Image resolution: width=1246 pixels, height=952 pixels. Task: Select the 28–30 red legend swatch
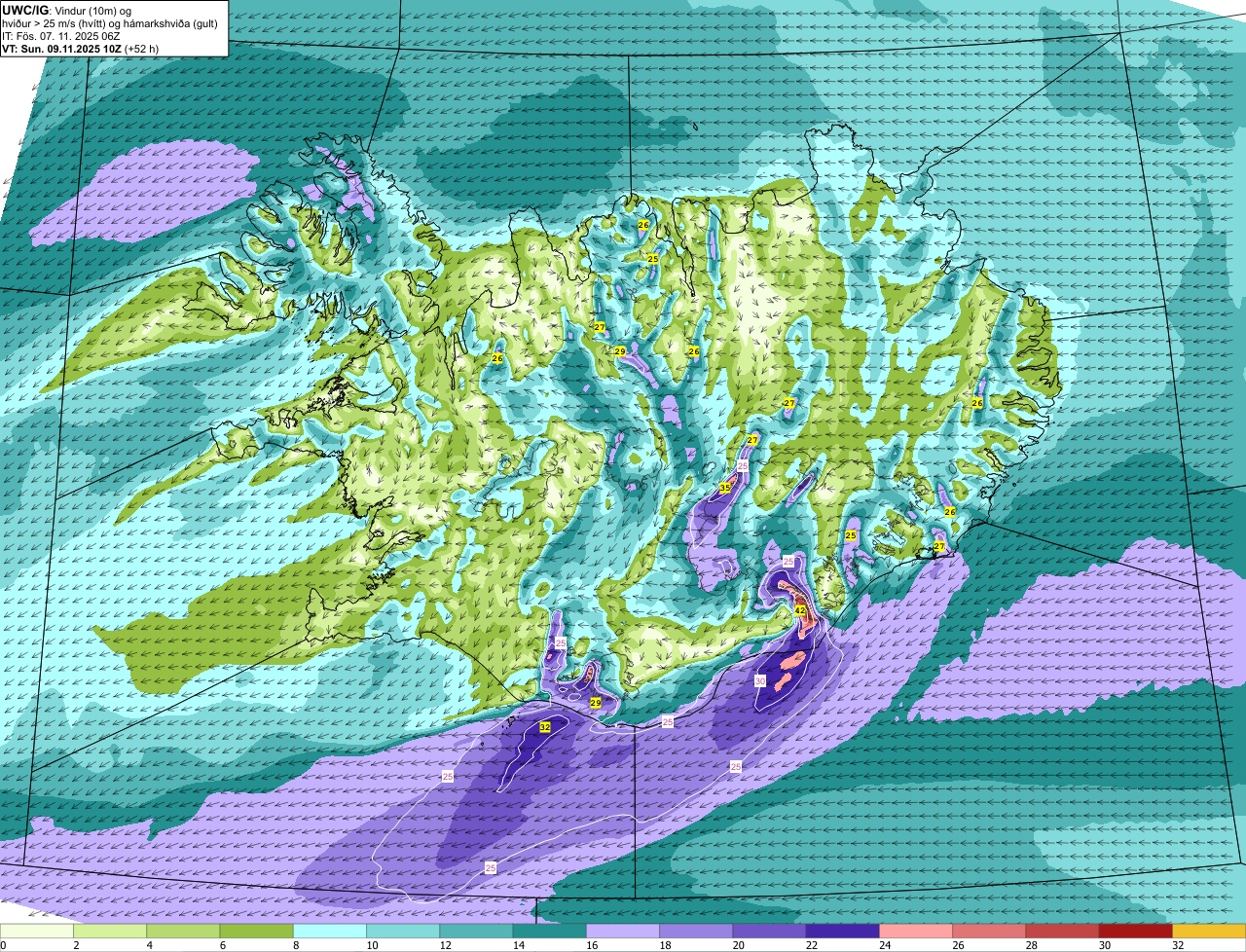point(1063,932)
